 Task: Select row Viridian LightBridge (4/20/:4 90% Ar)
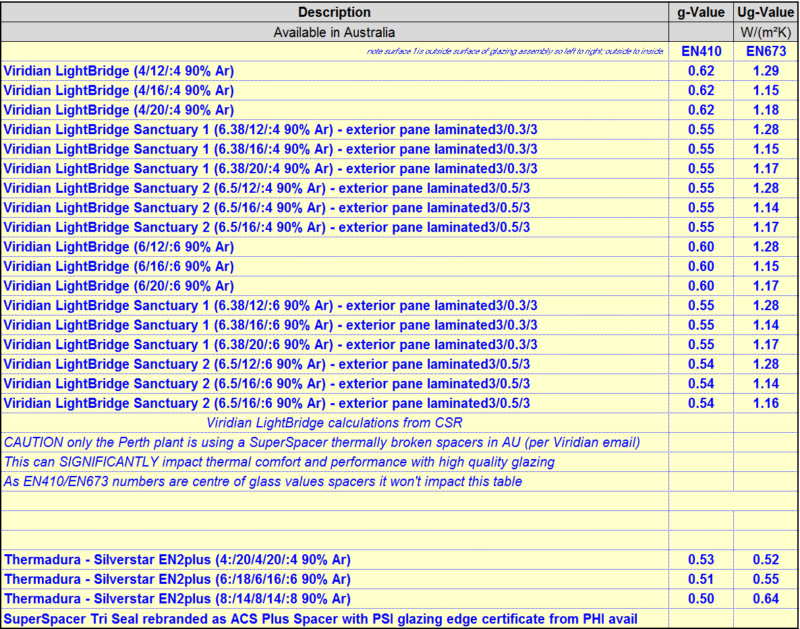pyautogui.click(x=399, y=110)
